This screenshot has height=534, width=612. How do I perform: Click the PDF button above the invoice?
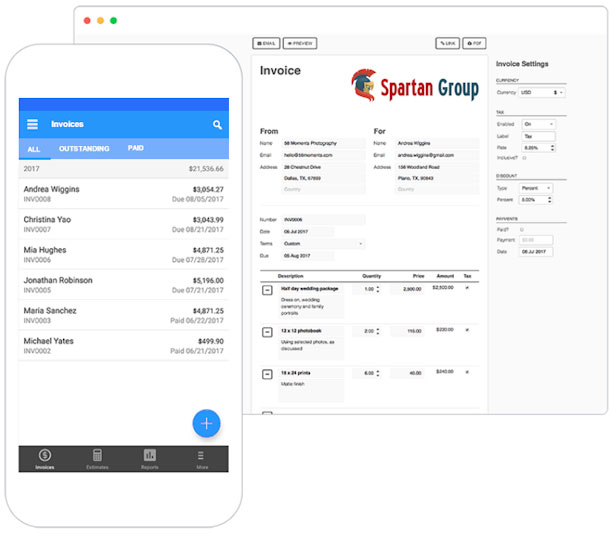point(474,43)
